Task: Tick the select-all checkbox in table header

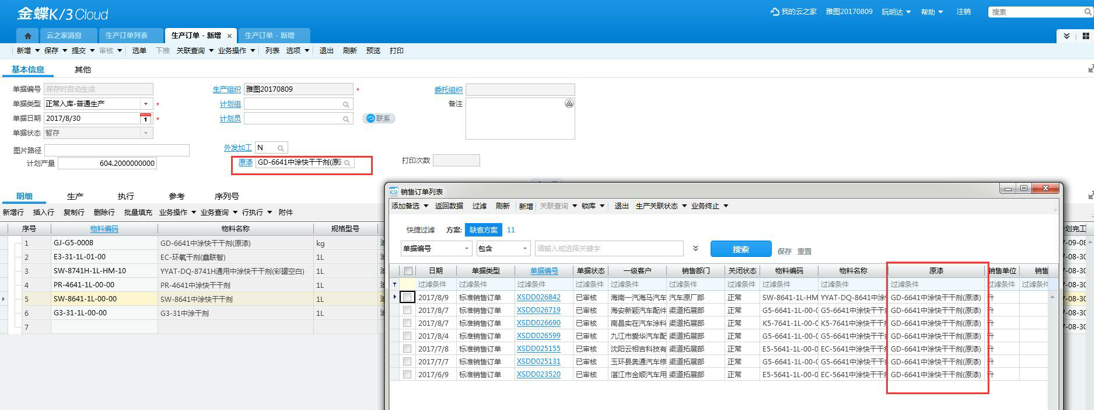Action: (x=408, y=271)
